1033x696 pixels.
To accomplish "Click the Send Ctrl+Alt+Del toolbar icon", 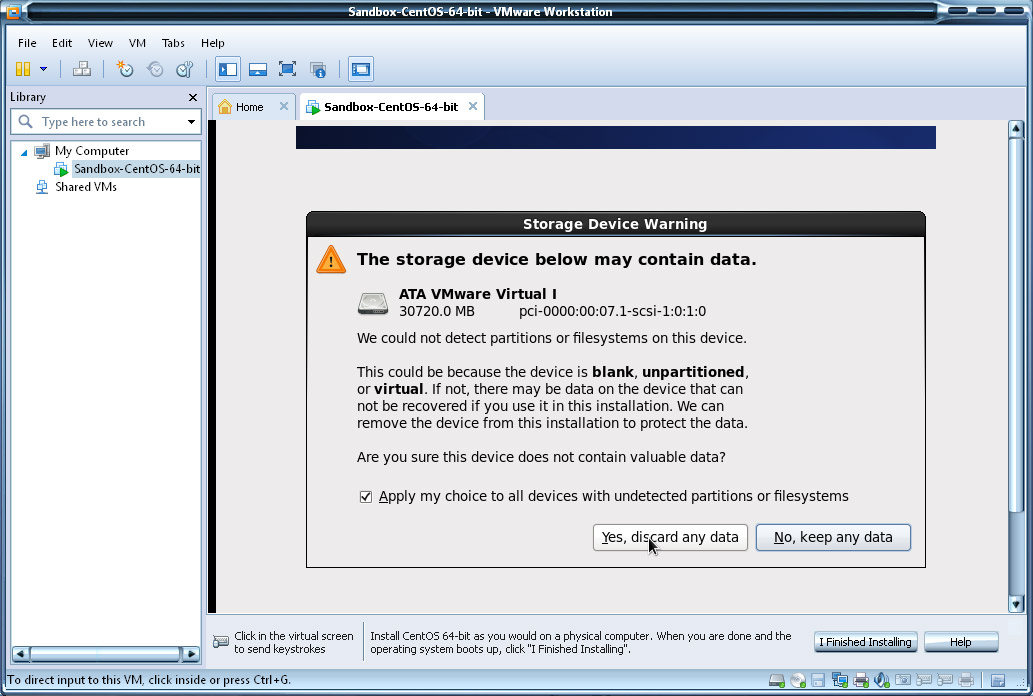I will 82,69.
